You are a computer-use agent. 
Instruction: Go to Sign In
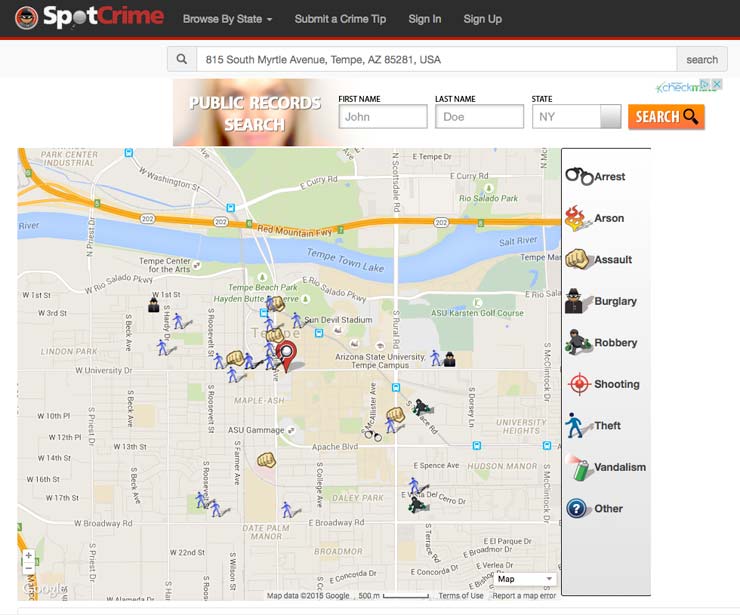click(425, 19)
